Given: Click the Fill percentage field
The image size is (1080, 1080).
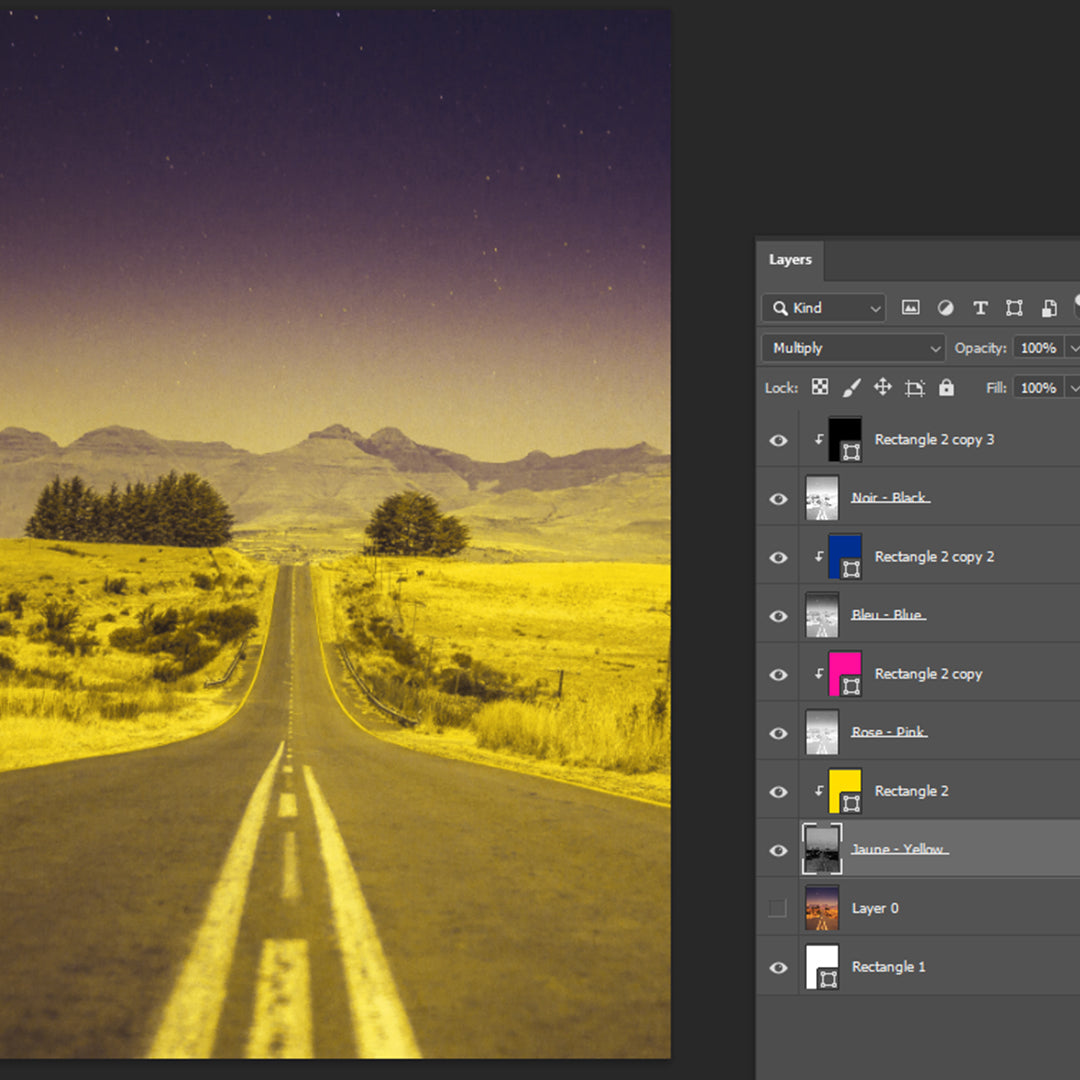Looking at the screenshot, I should (x=1038, y=388).
